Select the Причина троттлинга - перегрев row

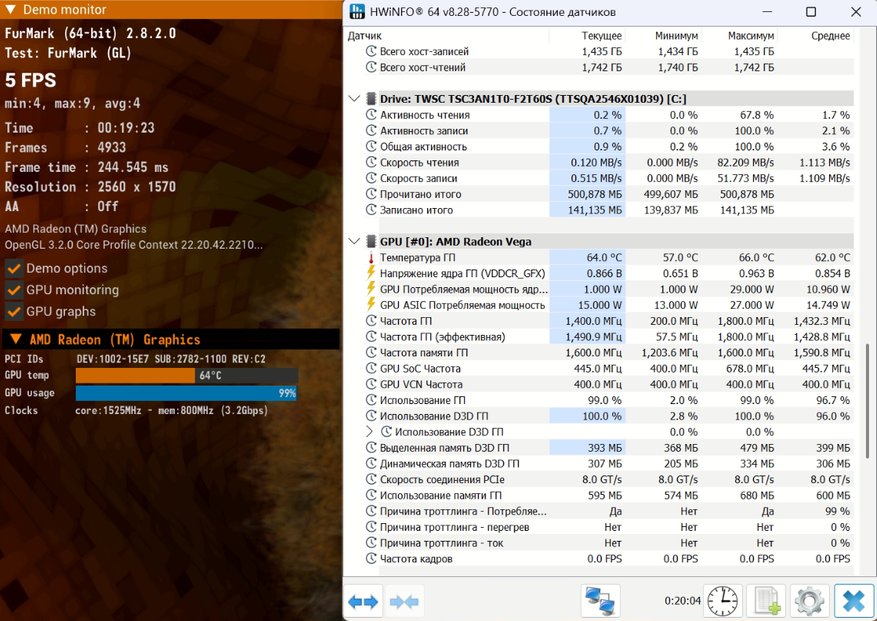click(608, 527)
